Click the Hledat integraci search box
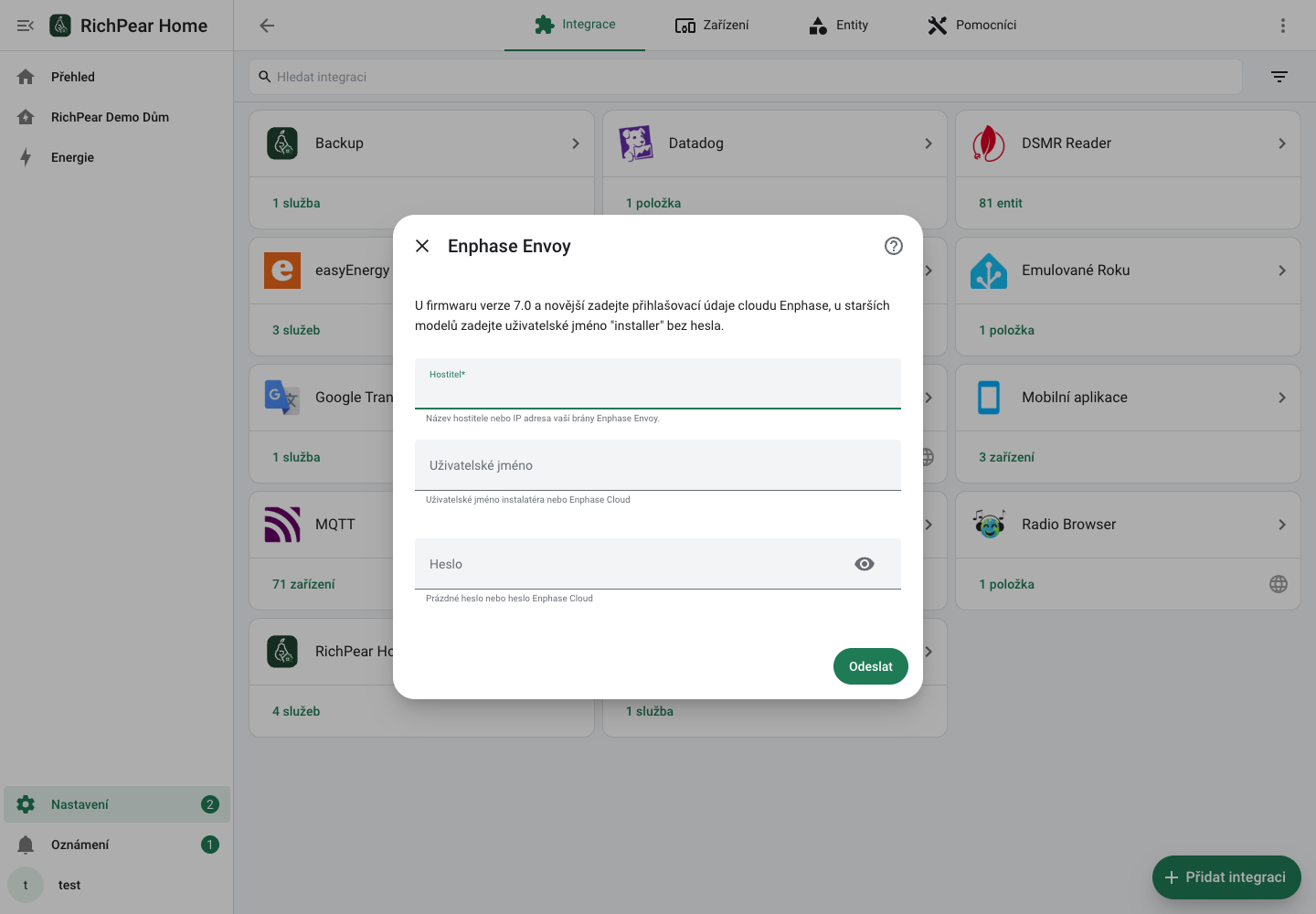1316x914 pixels. pyautogui.click(x=746, y=77)
